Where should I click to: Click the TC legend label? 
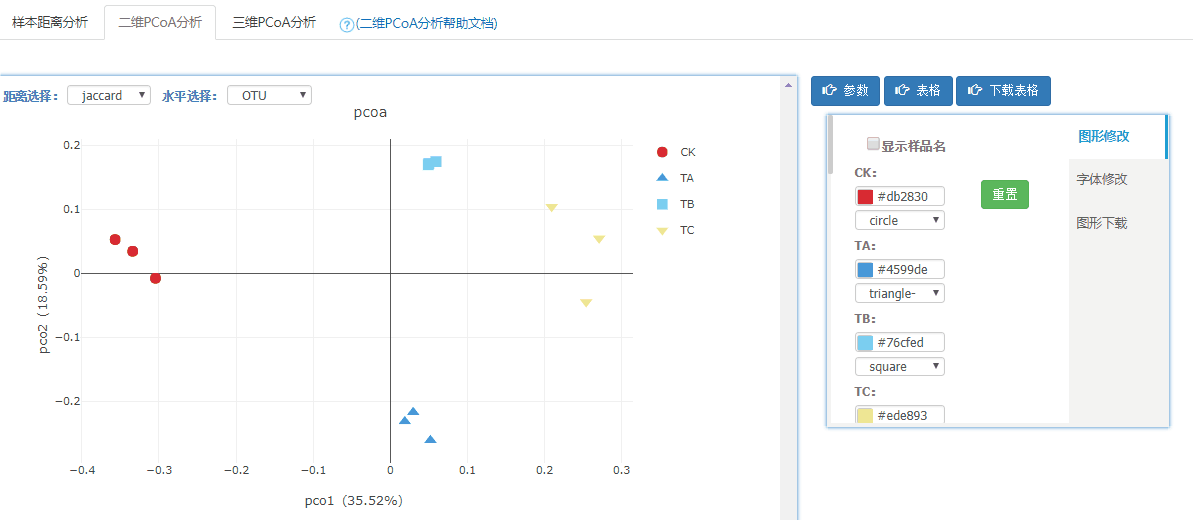pos(687,230)
